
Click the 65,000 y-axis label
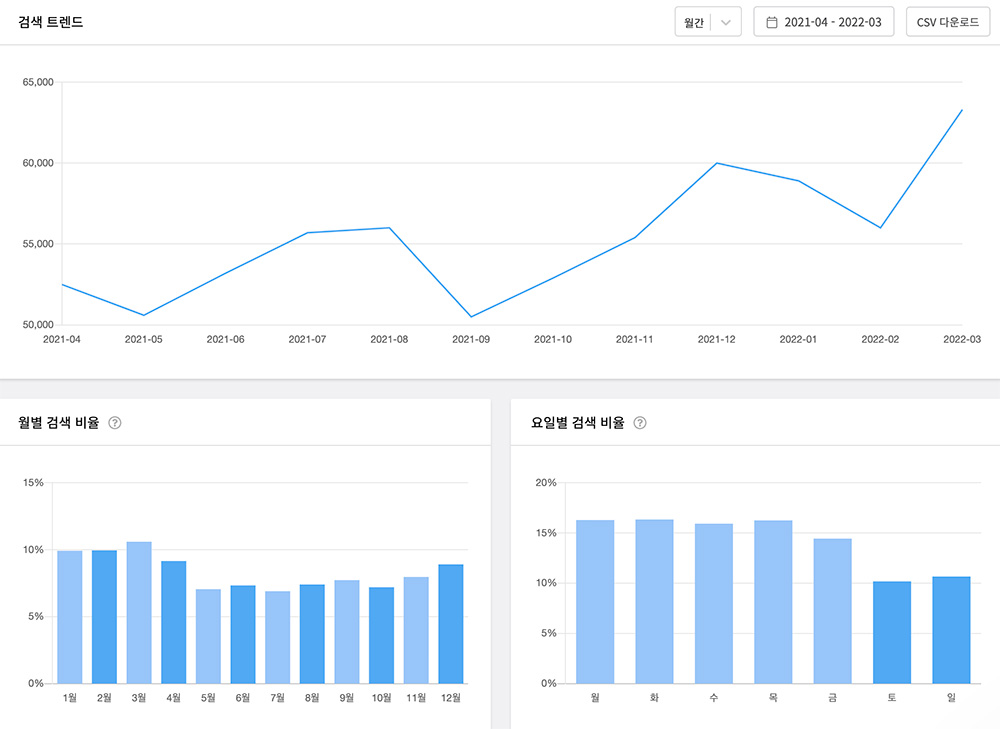[x=38, y=82]
